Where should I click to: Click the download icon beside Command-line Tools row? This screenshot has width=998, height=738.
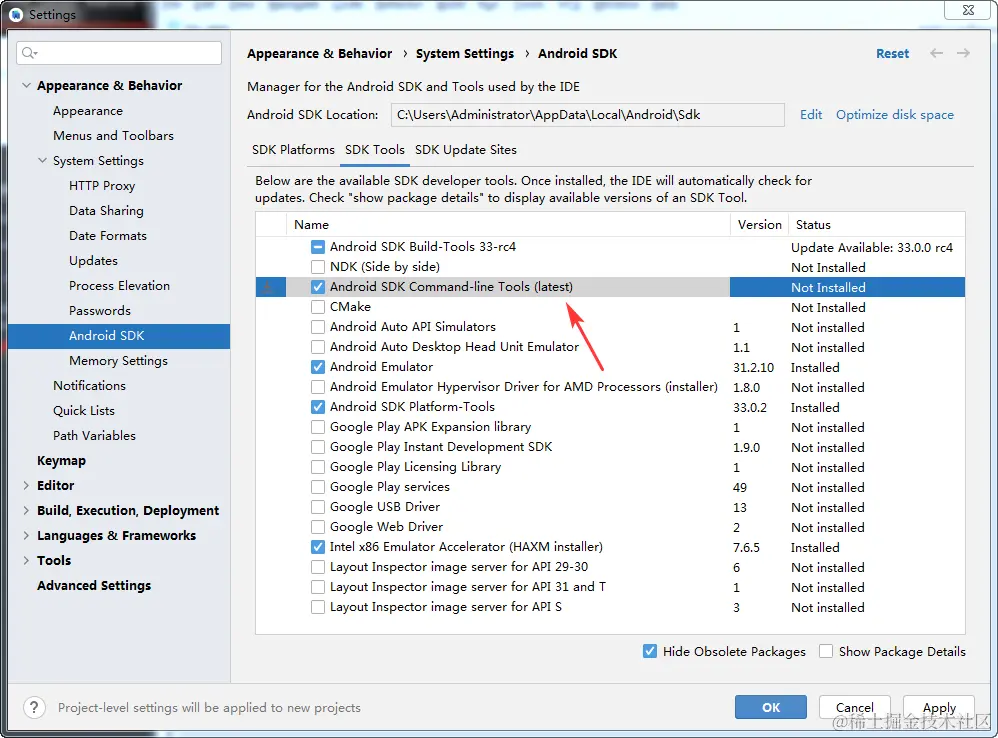tap(269, 287)
